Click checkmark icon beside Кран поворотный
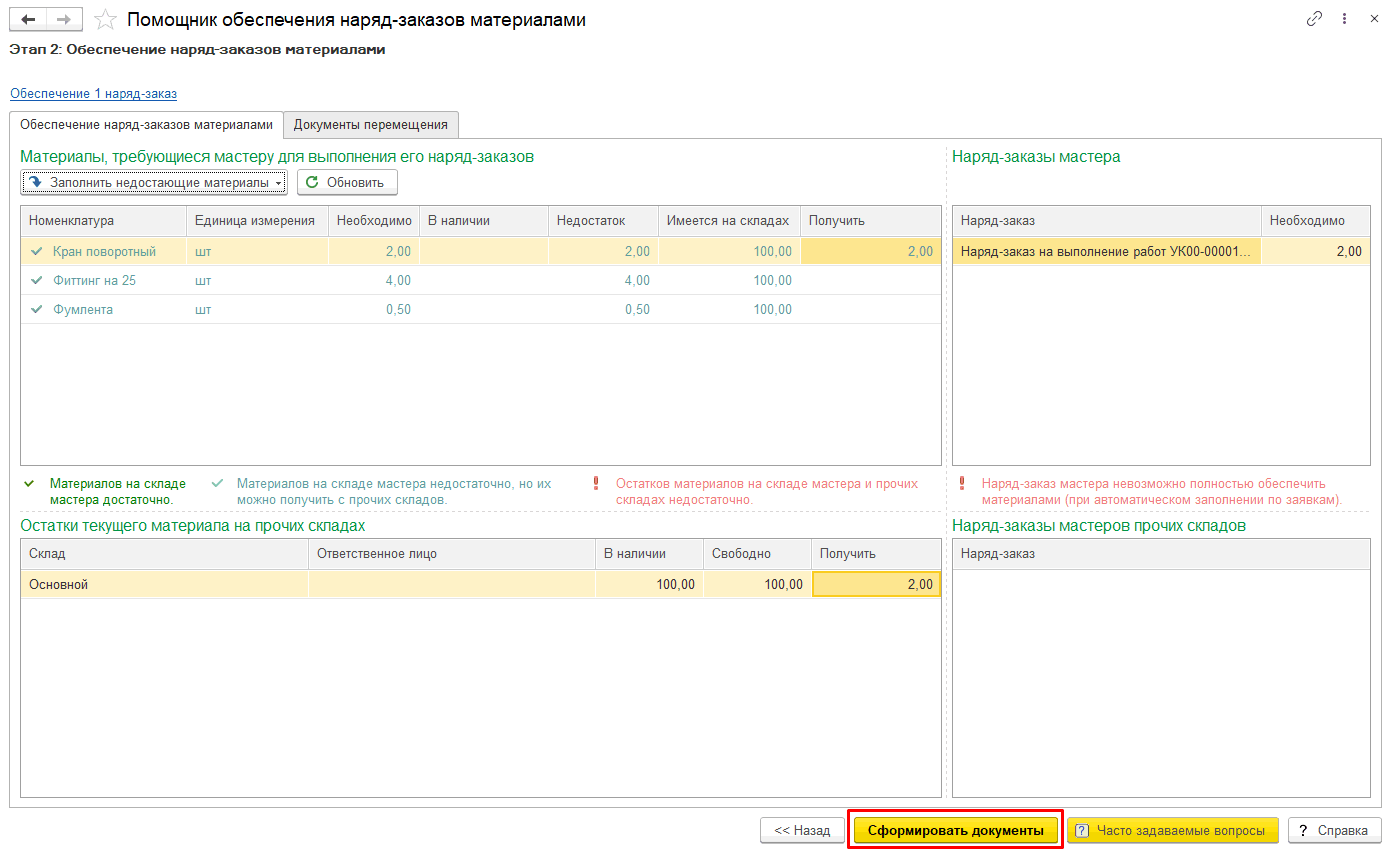The width and height of the screenshot is (1396, 851). coord(37,251)
